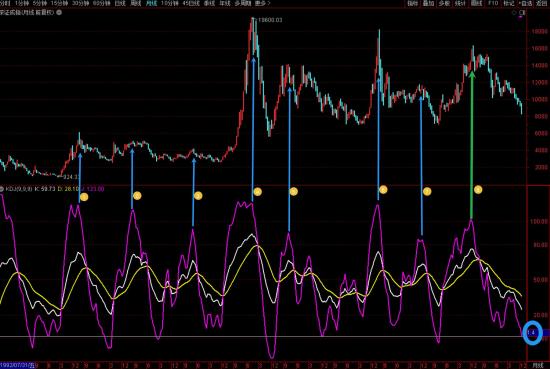Image resolution: width=550 pixels, height=369 pixels.
Task: Click the blue-circled J value label
Action: click(x=532, y=333)
